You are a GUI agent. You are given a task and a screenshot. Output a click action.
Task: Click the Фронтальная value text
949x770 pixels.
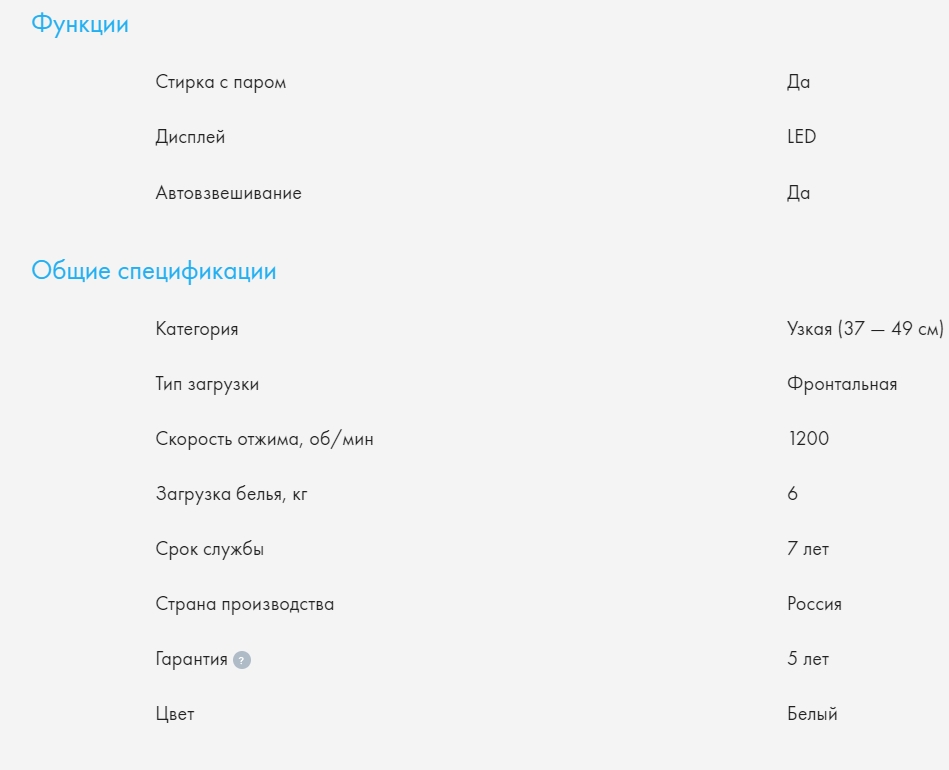coord(842,384)
